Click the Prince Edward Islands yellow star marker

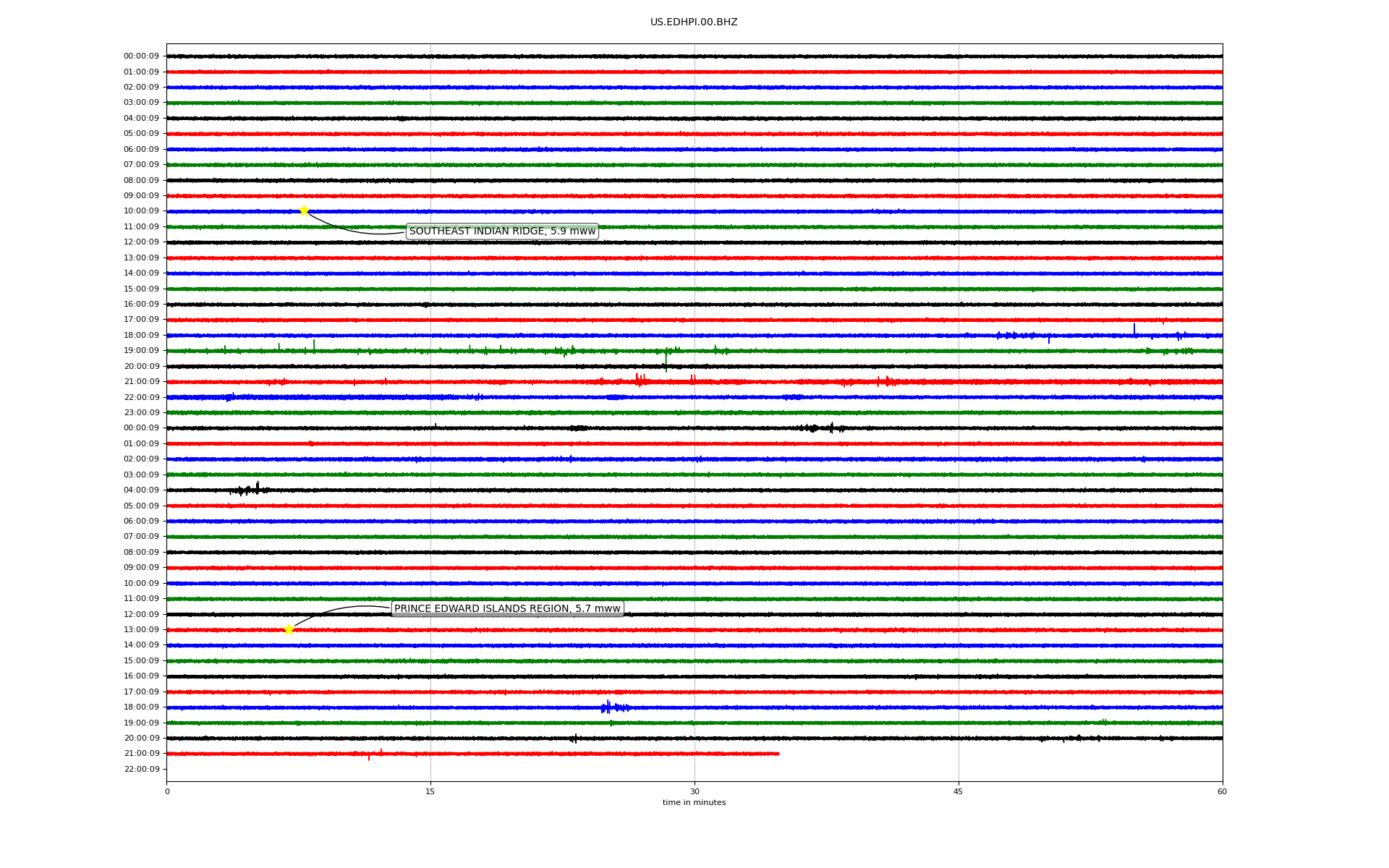[289, 629]
